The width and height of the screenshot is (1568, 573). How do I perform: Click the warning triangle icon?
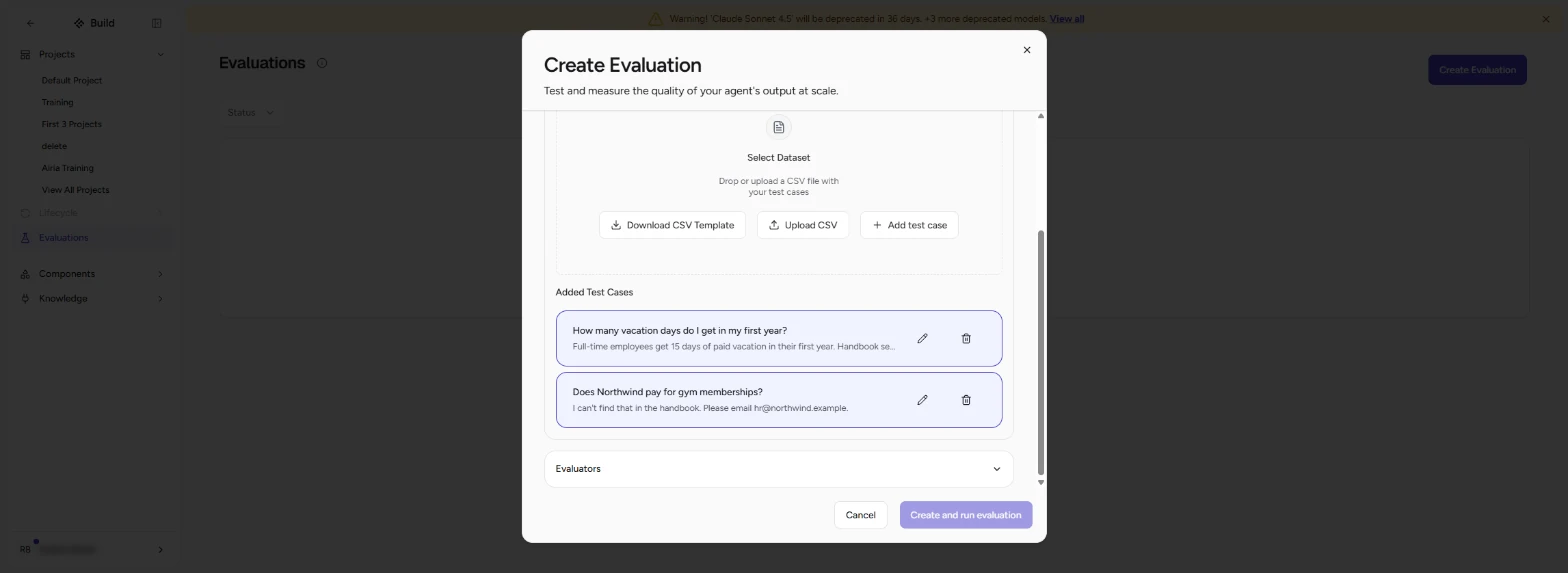coord(655,19)
